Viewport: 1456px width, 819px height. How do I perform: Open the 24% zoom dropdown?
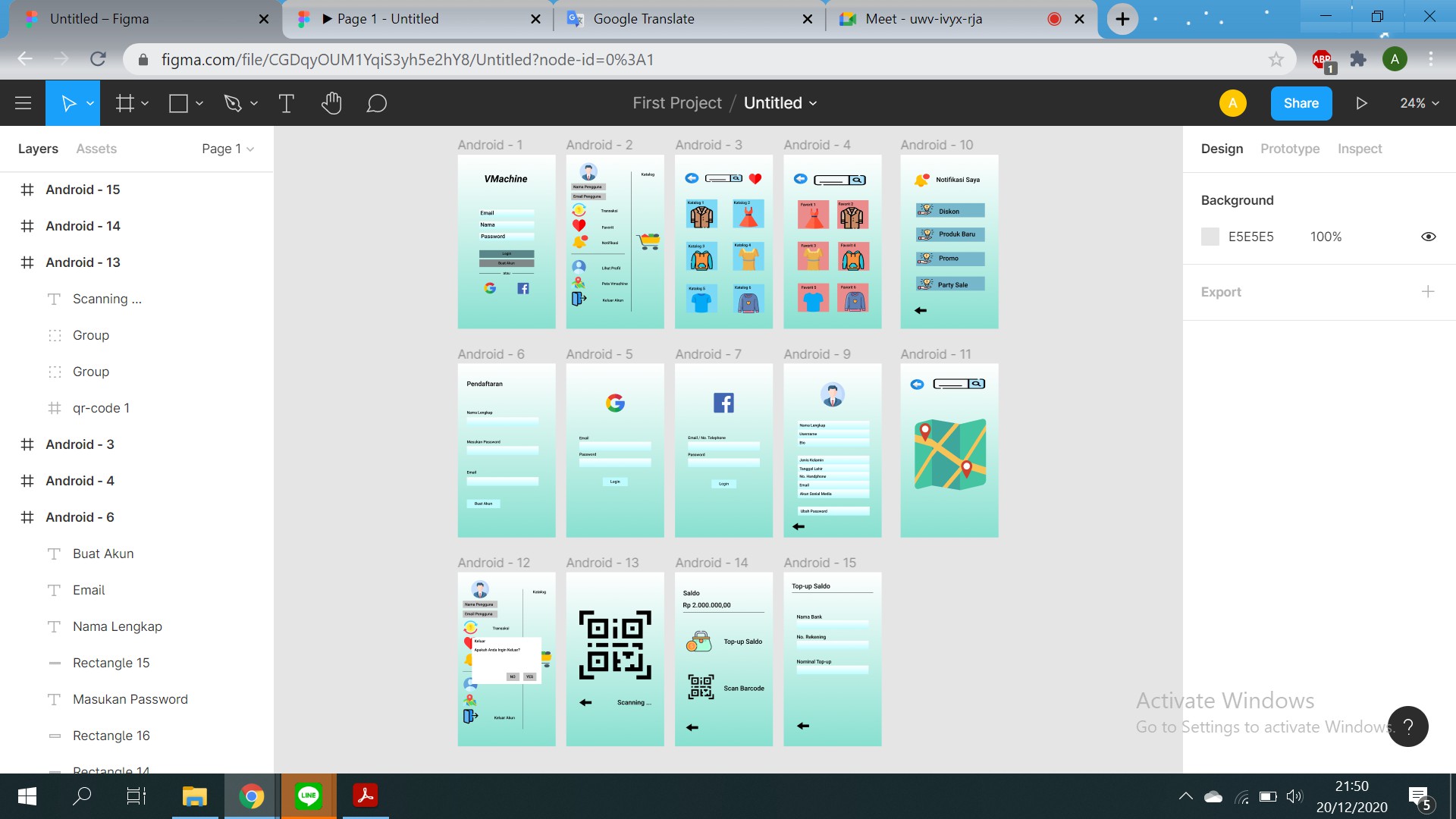tap(1419, 103)
